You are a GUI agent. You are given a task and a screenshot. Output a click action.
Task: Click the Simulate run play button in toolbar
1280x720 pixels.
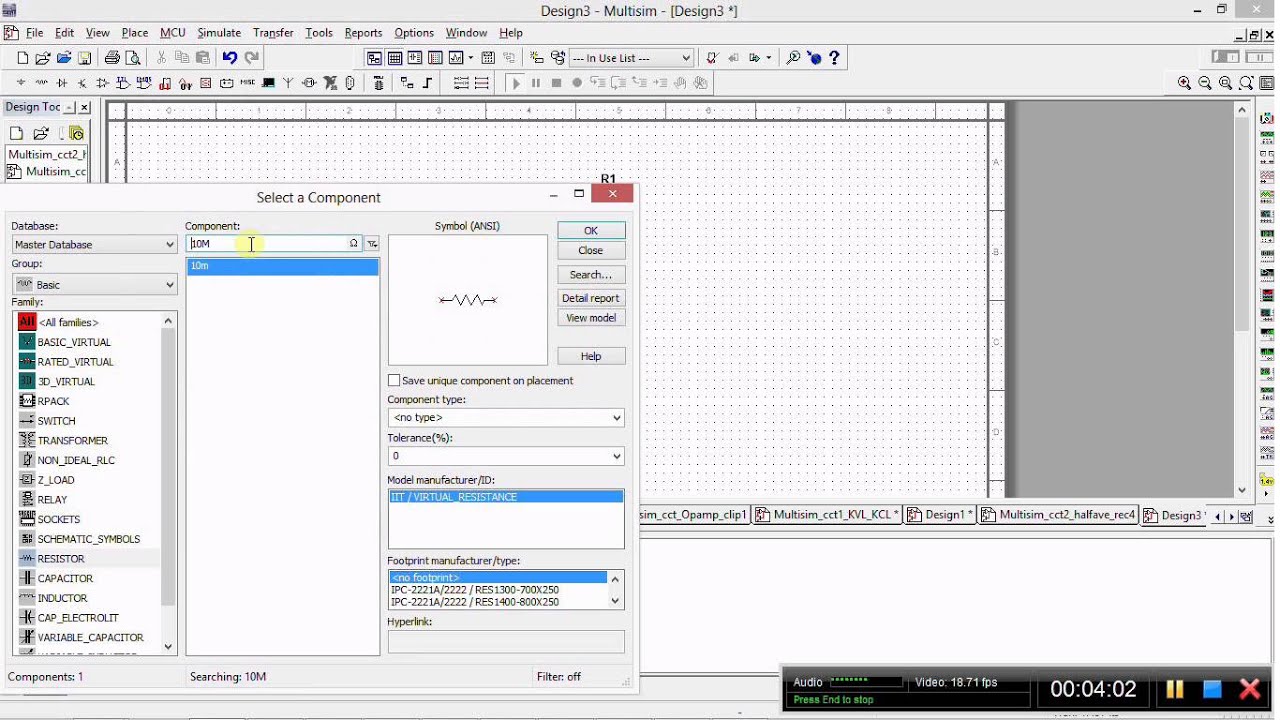(516, 83)
